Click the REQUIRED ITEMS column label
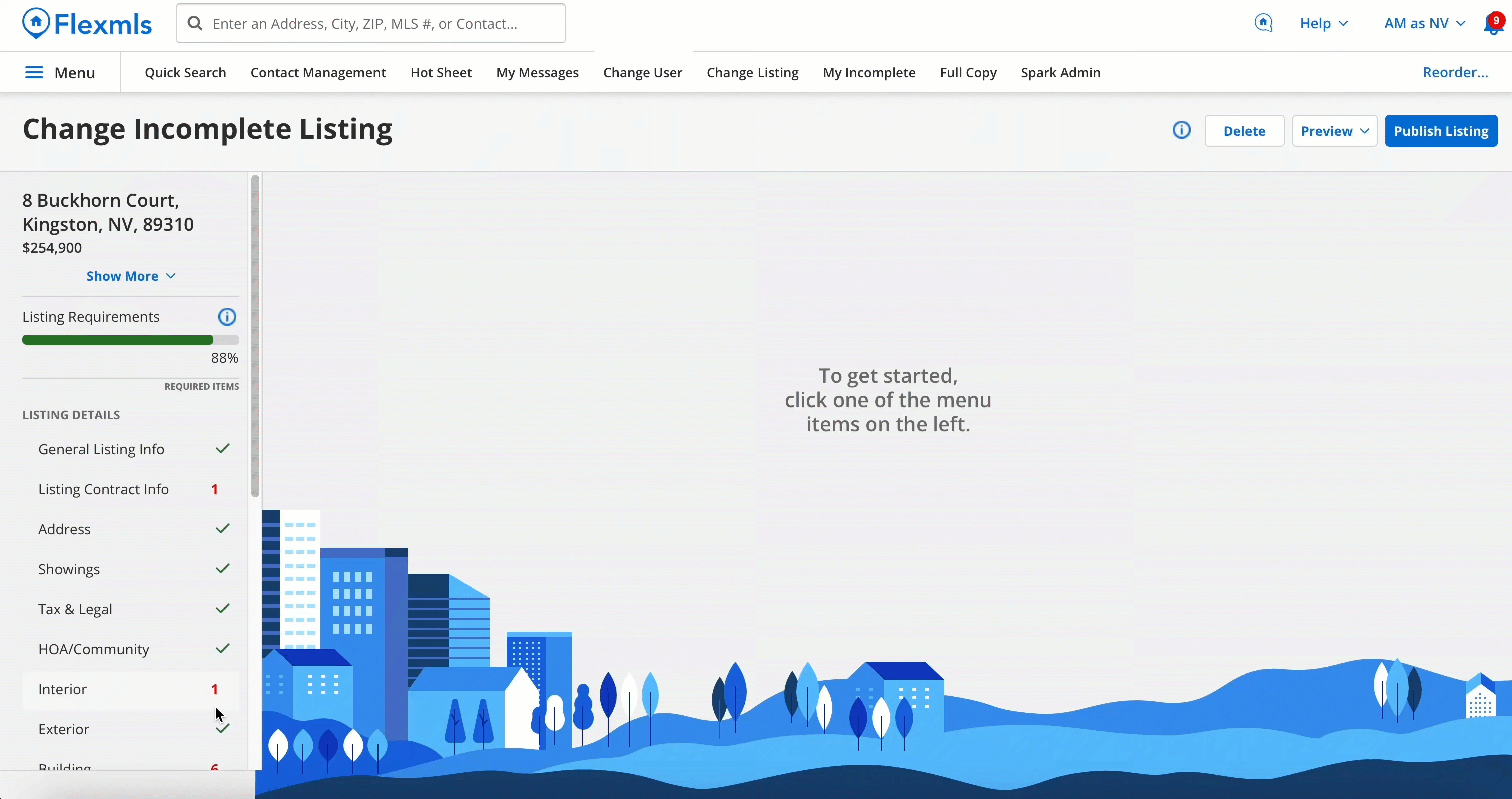This screenshot has height=799, width=1512. [202, 387]
